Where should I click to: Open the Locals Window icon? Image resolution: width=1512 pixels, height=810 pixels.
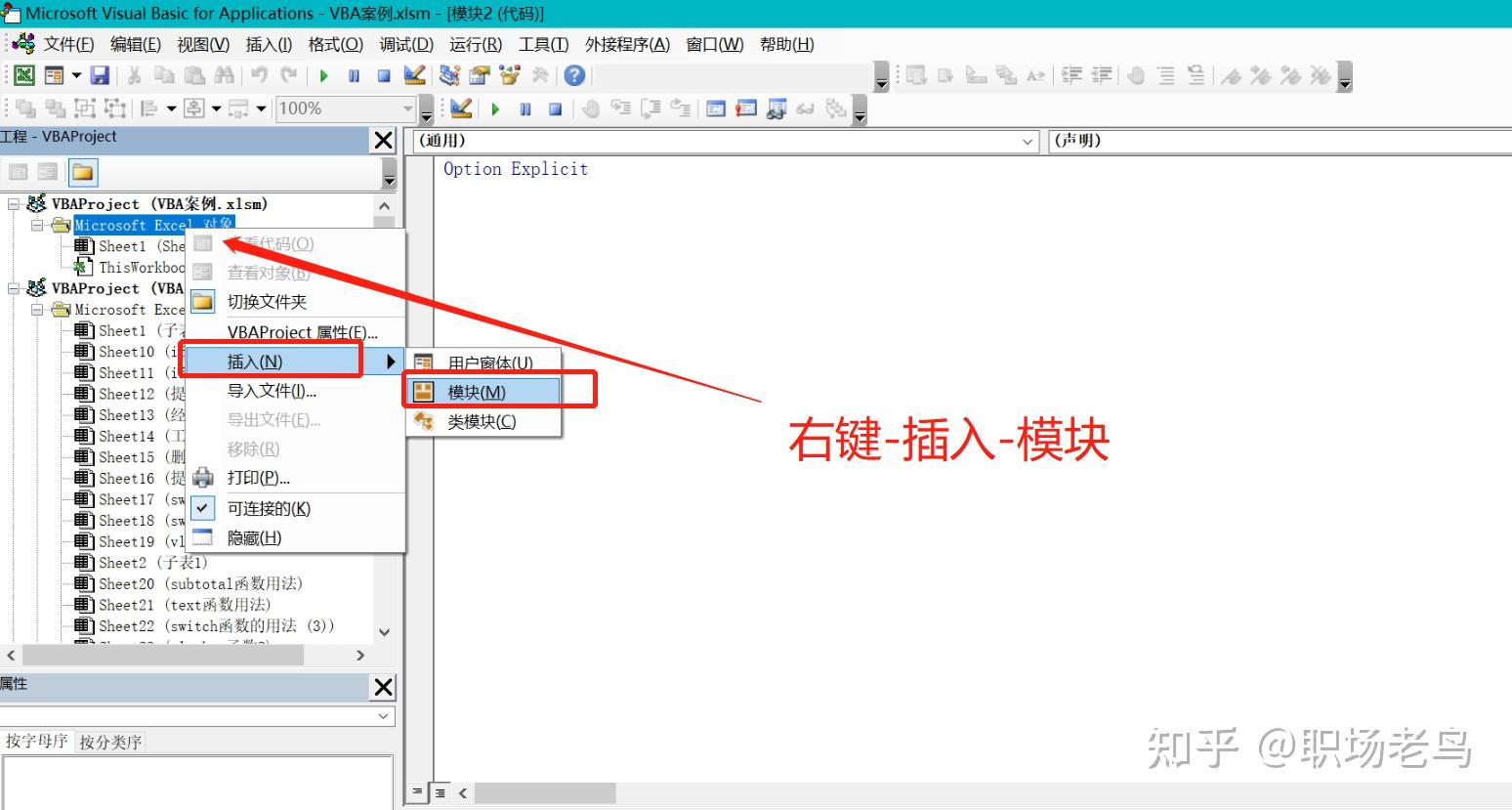pos(716,109)
